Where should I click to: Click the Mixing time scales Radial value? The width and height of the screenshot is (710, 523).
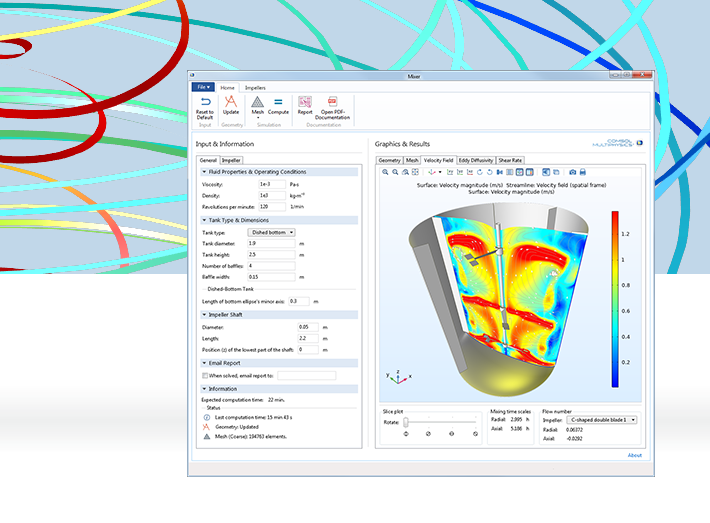coord(516,420)
